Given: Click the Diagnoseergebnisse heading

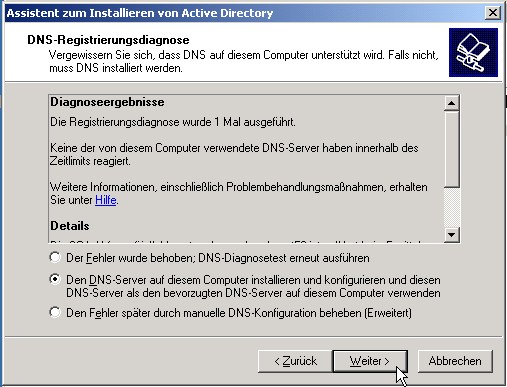Looking at the screenshot, I should pos(107,102).
